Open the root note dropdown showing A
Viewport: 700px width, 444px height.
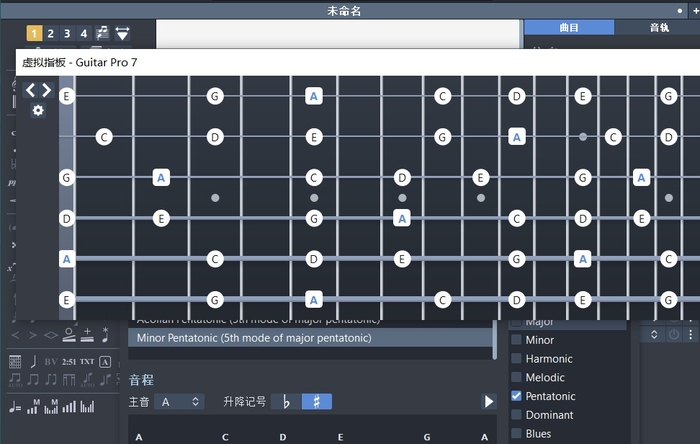tap(181, 401)
